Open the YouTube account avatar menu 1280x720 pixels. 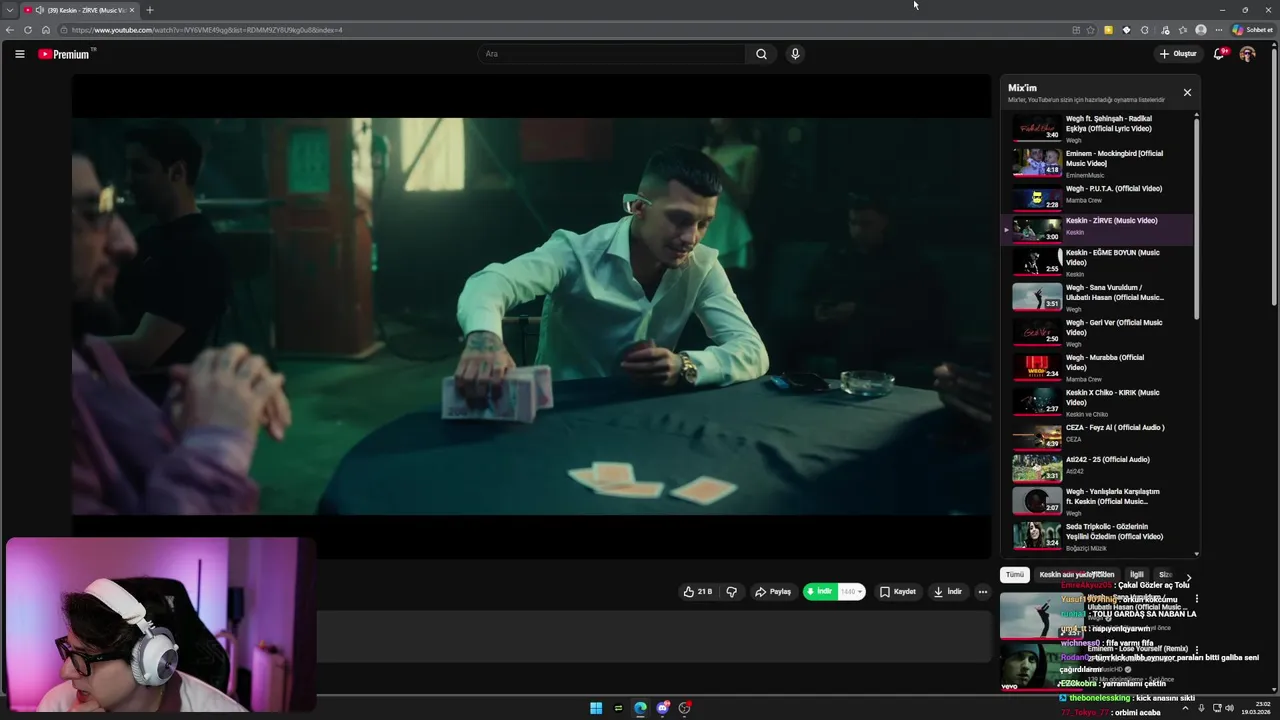(x=1247, y=54)
